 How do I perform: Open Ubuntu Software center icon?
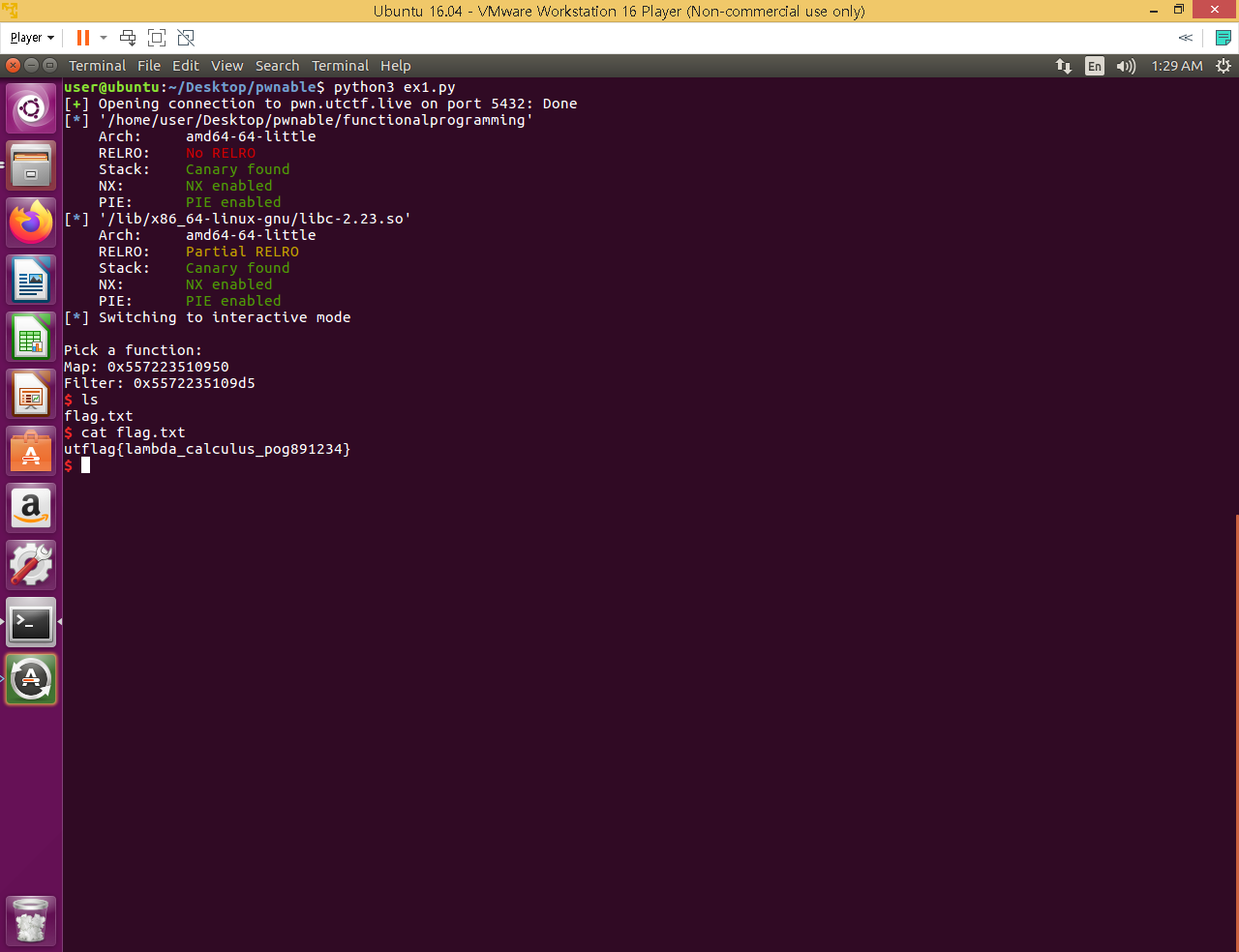pyautogui.click(x=31, y=451)
